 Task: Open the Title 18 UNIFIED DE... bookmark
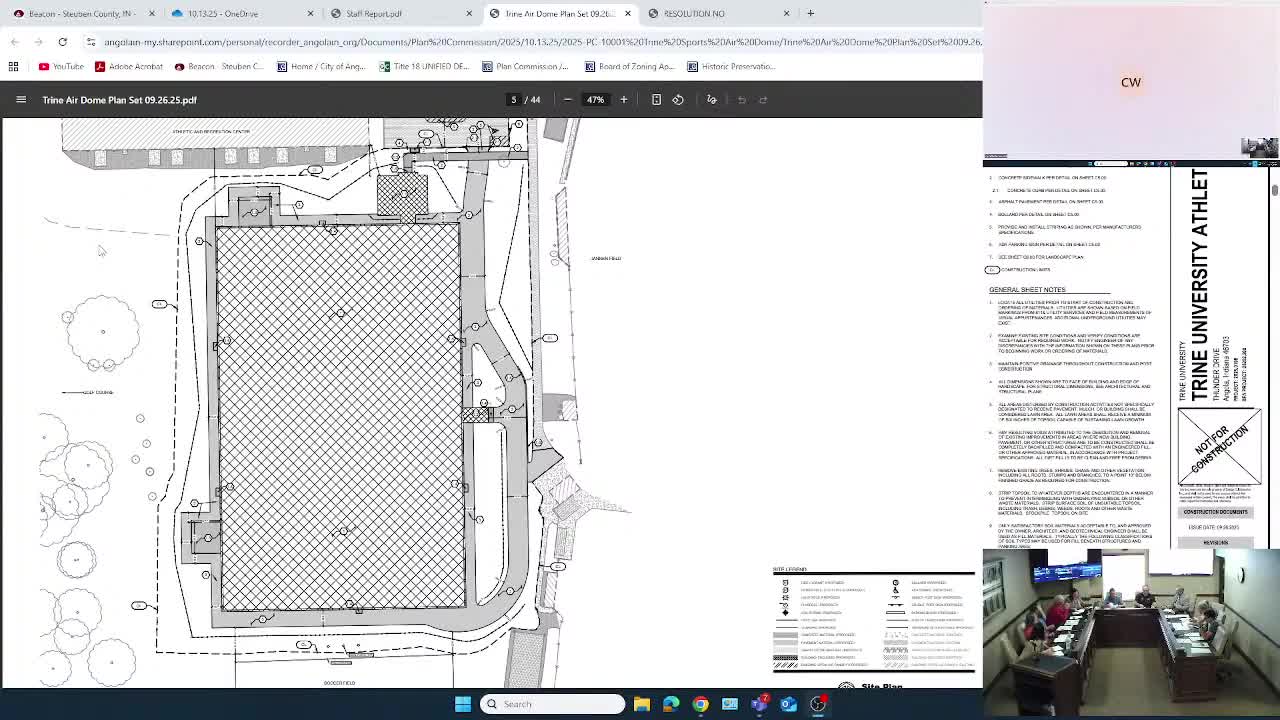[424, 66]
